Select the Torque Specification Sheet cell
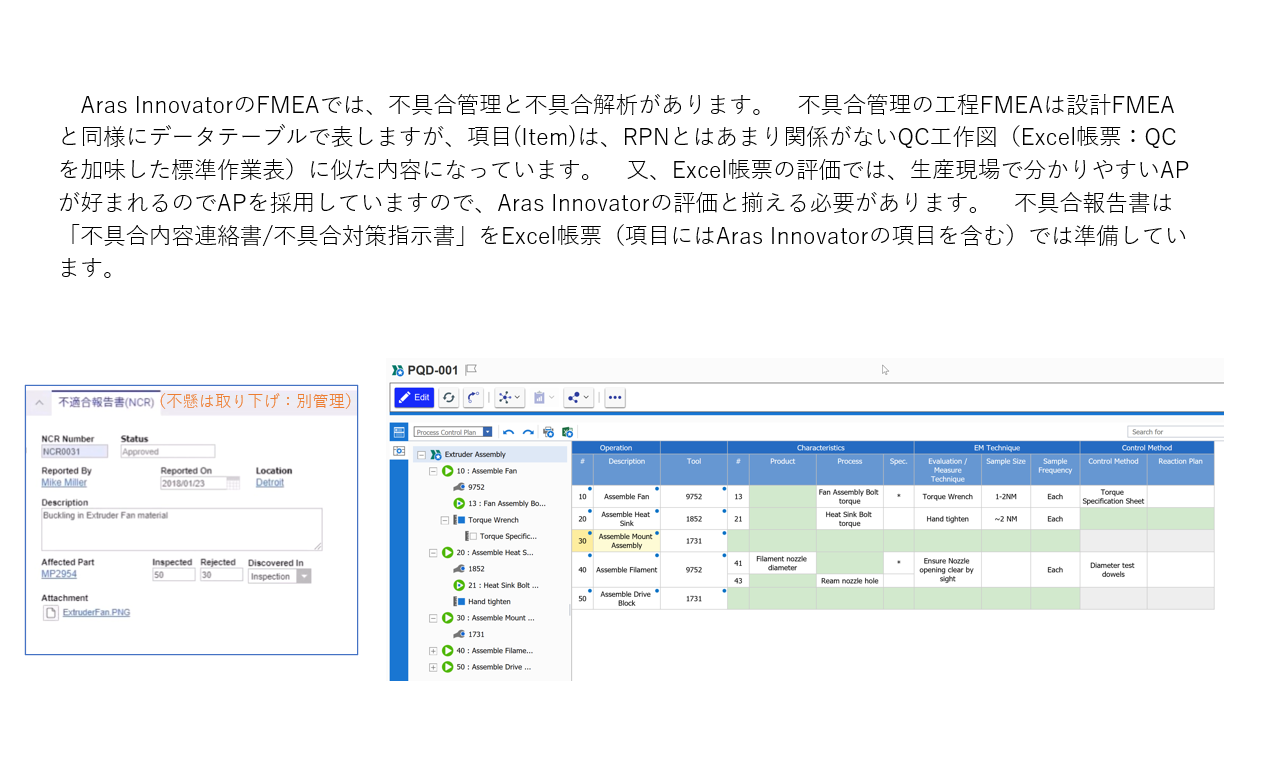 pos(1113,496)
